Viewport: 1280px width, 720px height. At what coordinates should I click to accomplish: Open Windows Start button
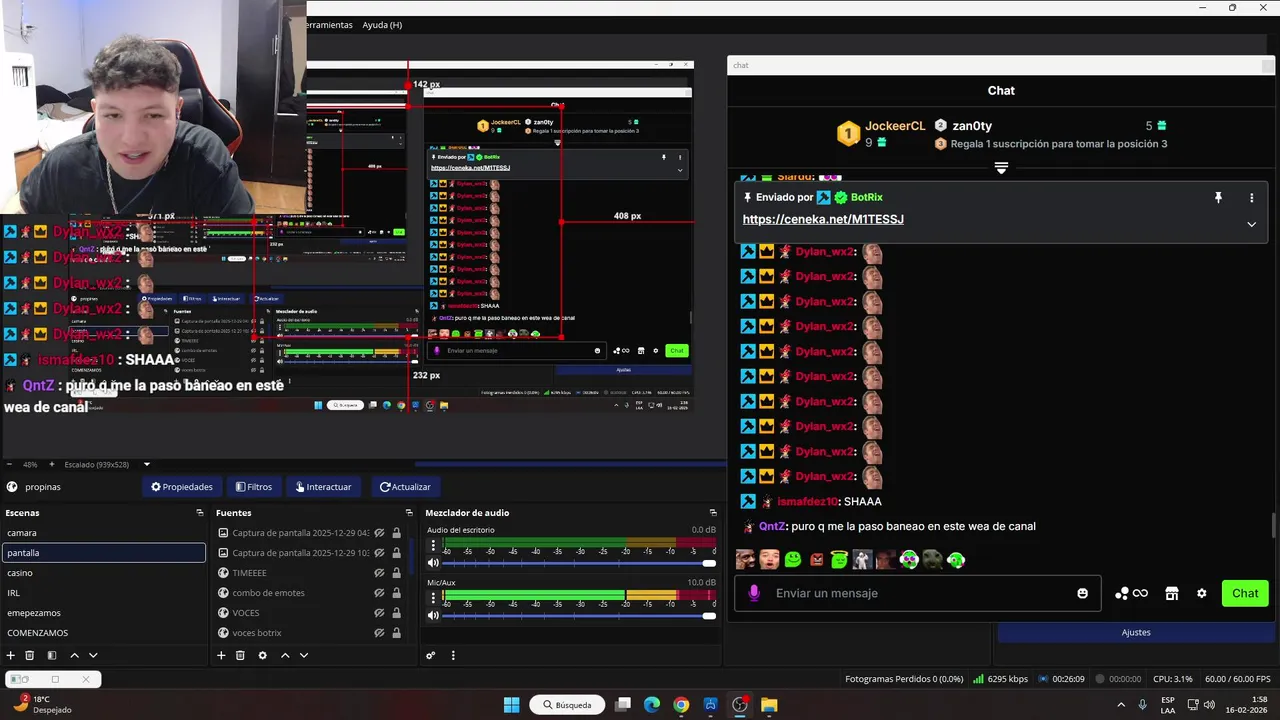(x=512, y=705)
